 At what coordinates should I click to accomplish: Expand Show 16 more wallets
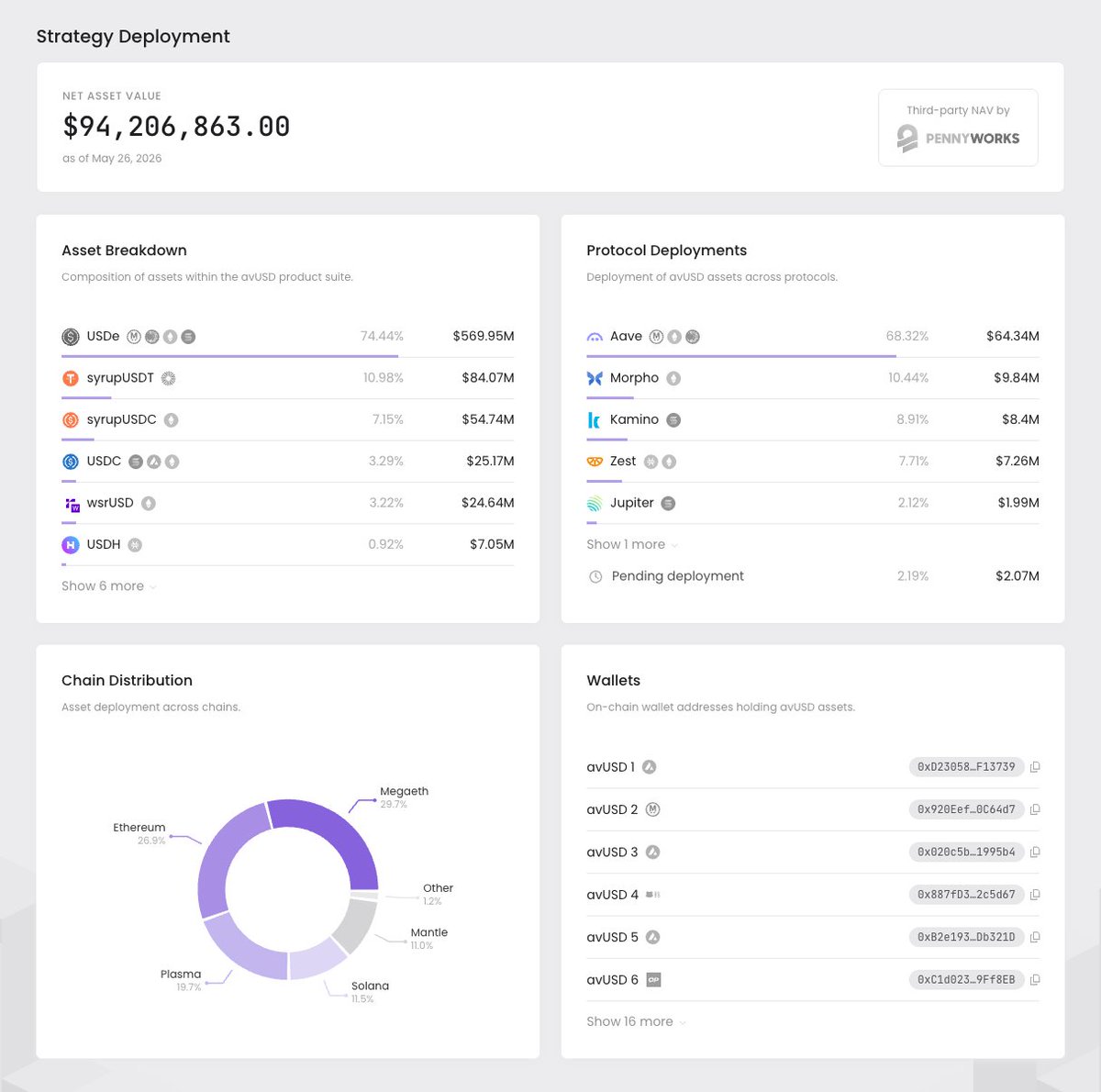[x=636, y=1021]
